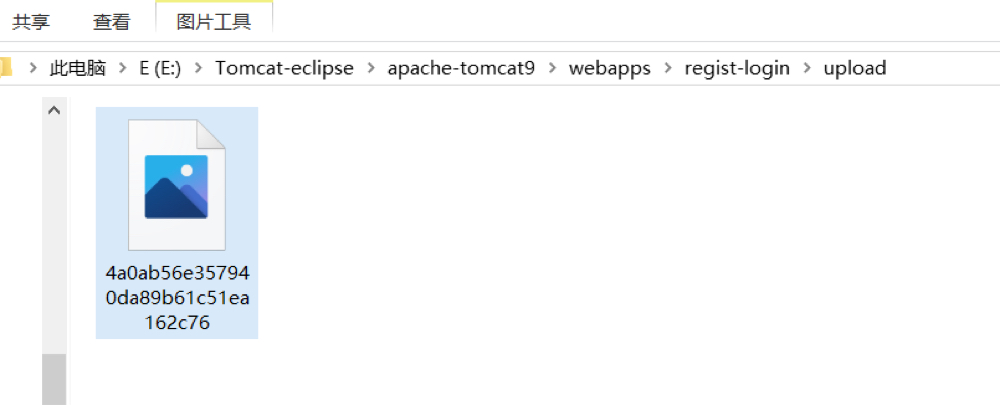Open the 共享 ribbon tab
1000x405 pixels.
pos(31,21)
